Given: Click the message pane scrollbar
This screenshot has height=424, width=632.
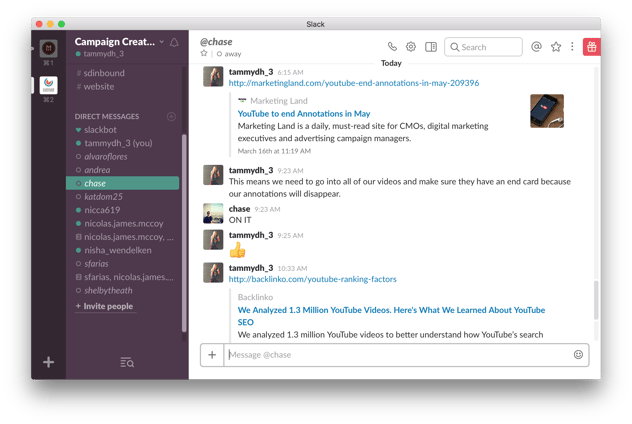Looking at the screenshot, I should (596, 300).
